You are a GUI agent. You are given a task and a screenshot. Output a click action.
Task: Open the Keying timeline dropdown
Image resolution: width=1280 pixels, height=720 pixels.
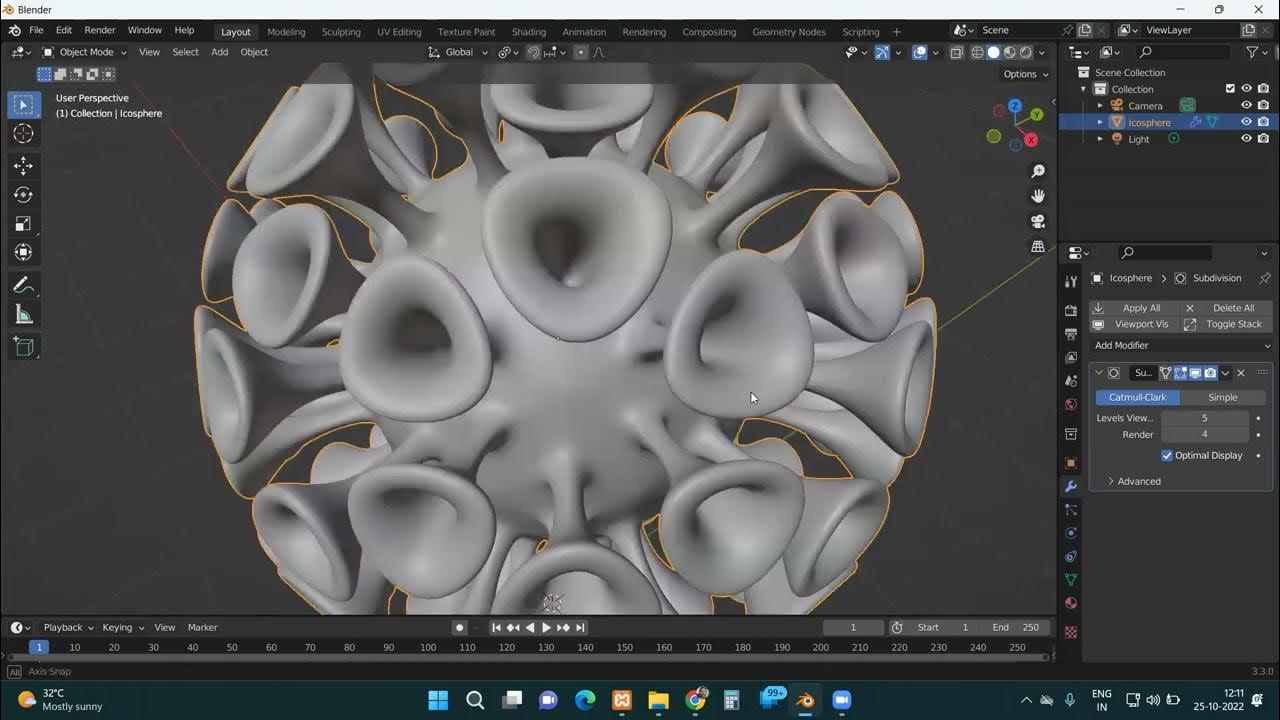tap(123, 627)
